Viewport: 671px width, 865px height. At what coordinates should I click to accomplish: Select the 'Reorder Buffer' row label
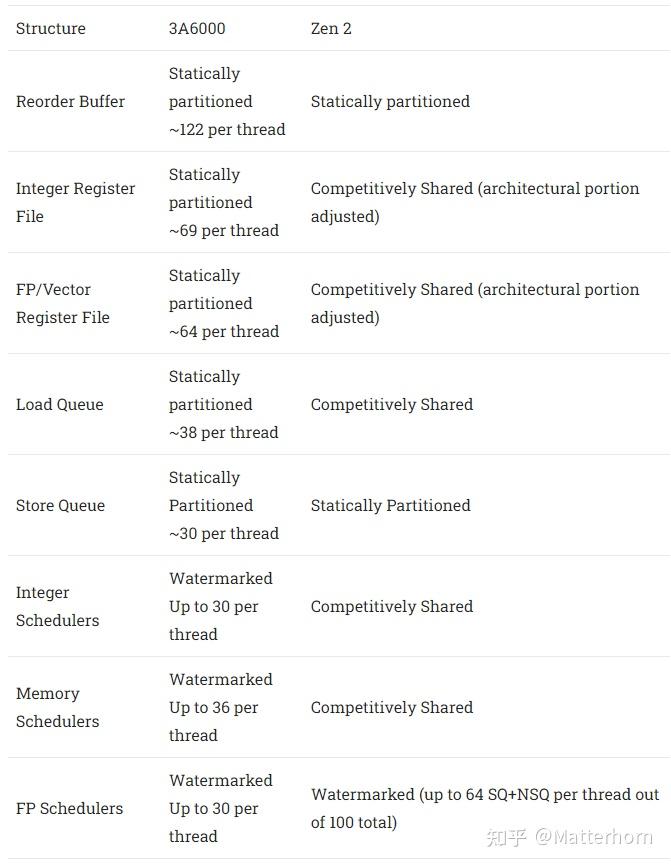point(70,101)
